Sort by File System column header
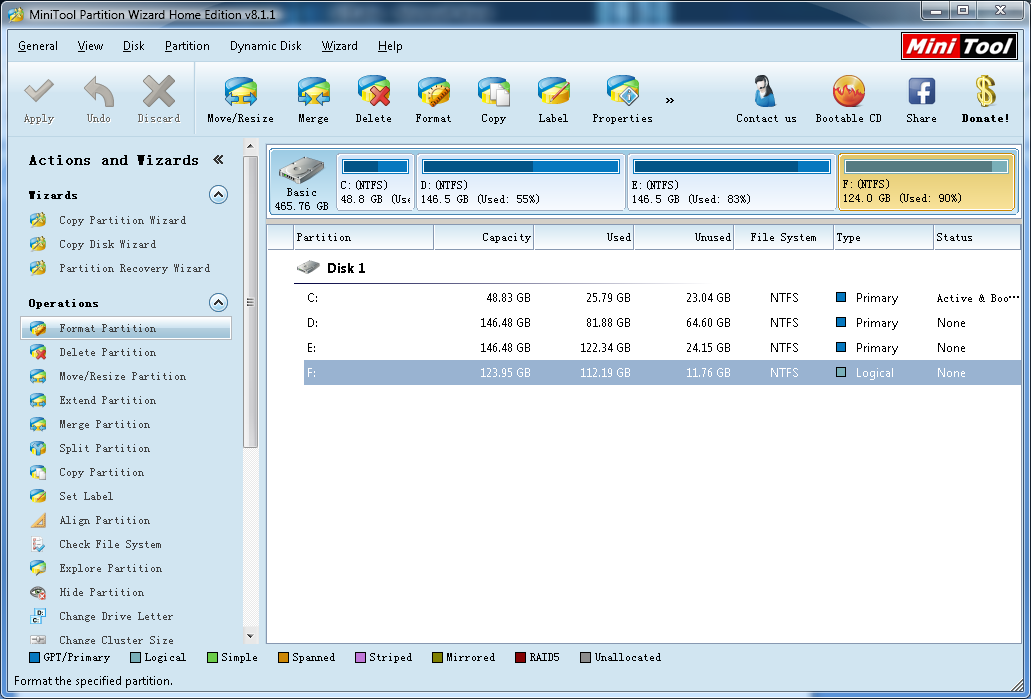 pos(783,237)
